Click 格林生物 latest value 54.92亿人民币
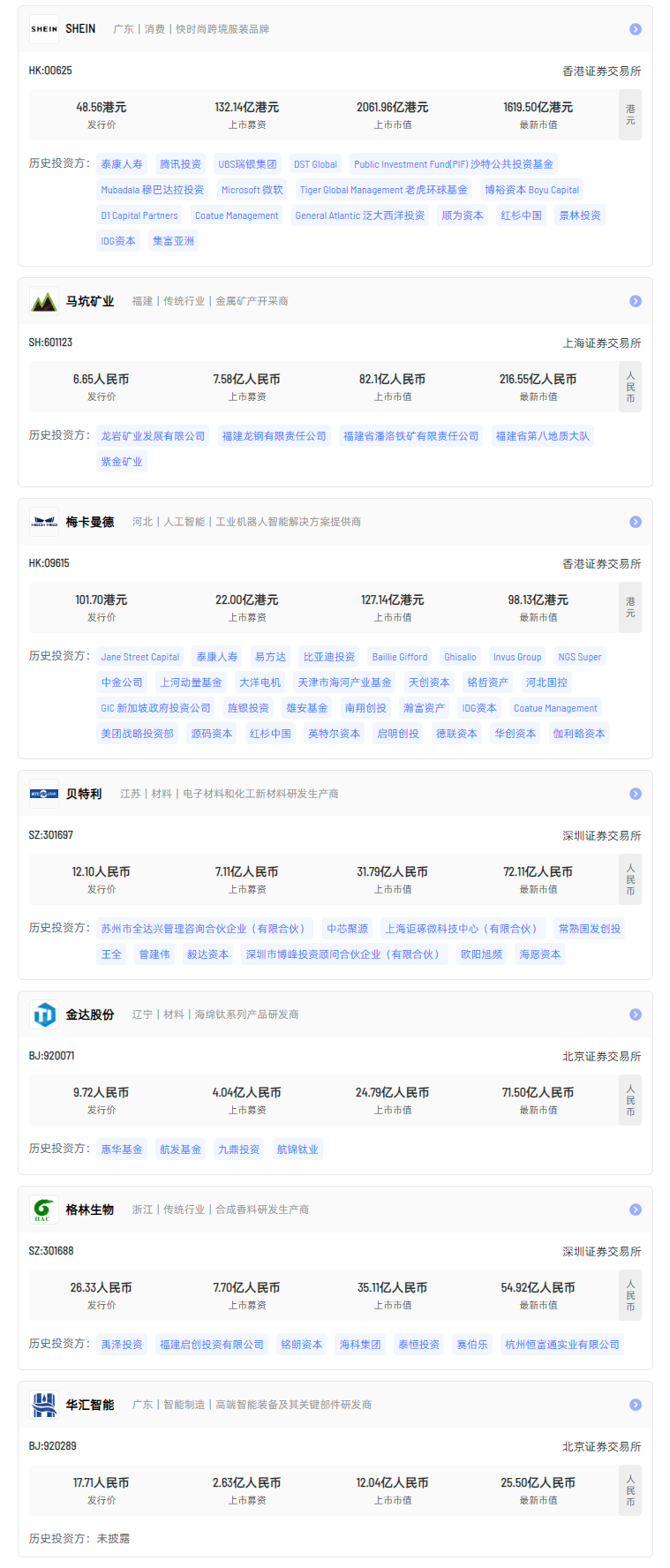 538,1287
